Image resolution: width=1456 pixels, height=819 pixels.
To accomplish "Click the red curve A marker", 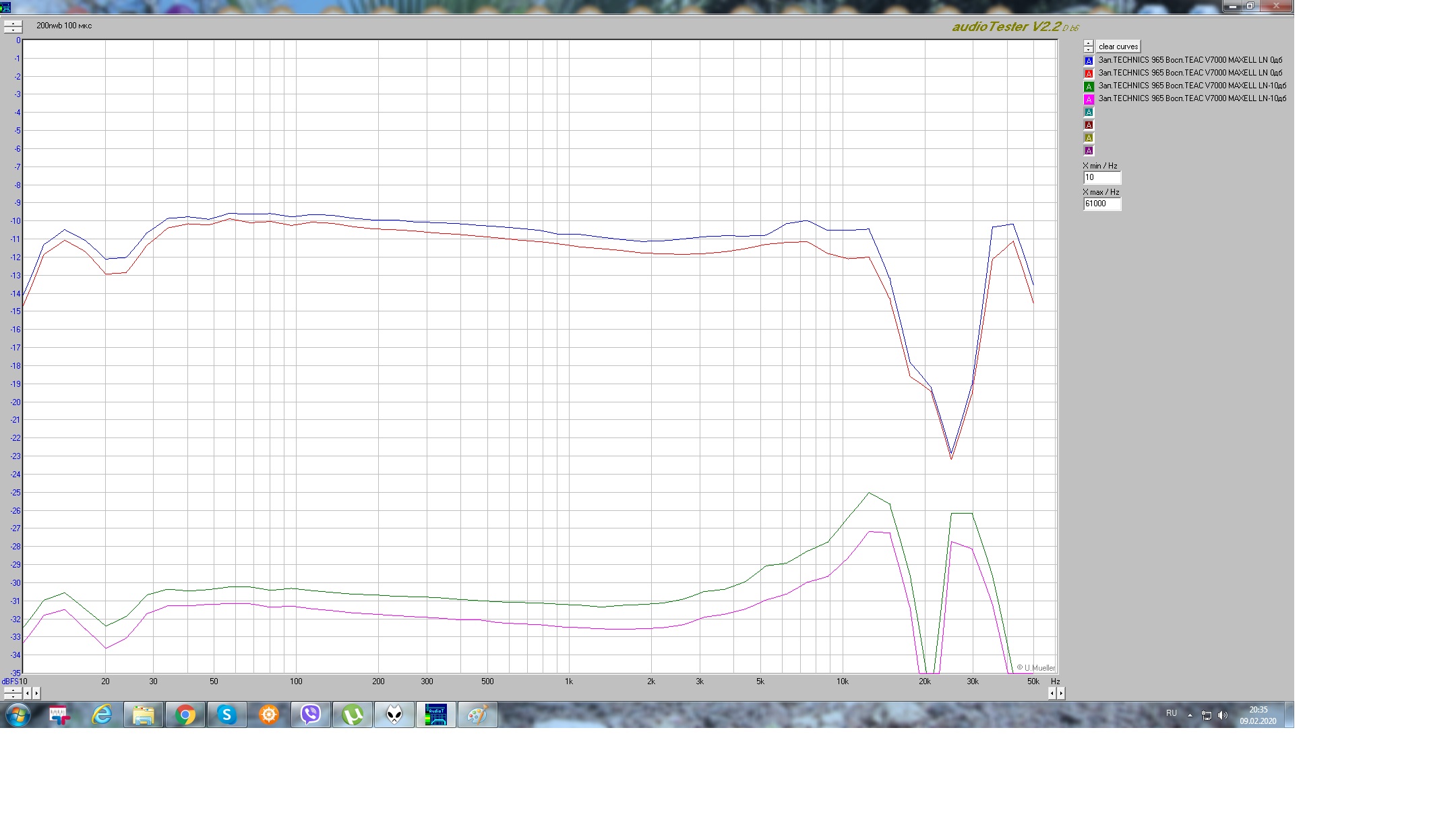I will [x=1089, y=73].
